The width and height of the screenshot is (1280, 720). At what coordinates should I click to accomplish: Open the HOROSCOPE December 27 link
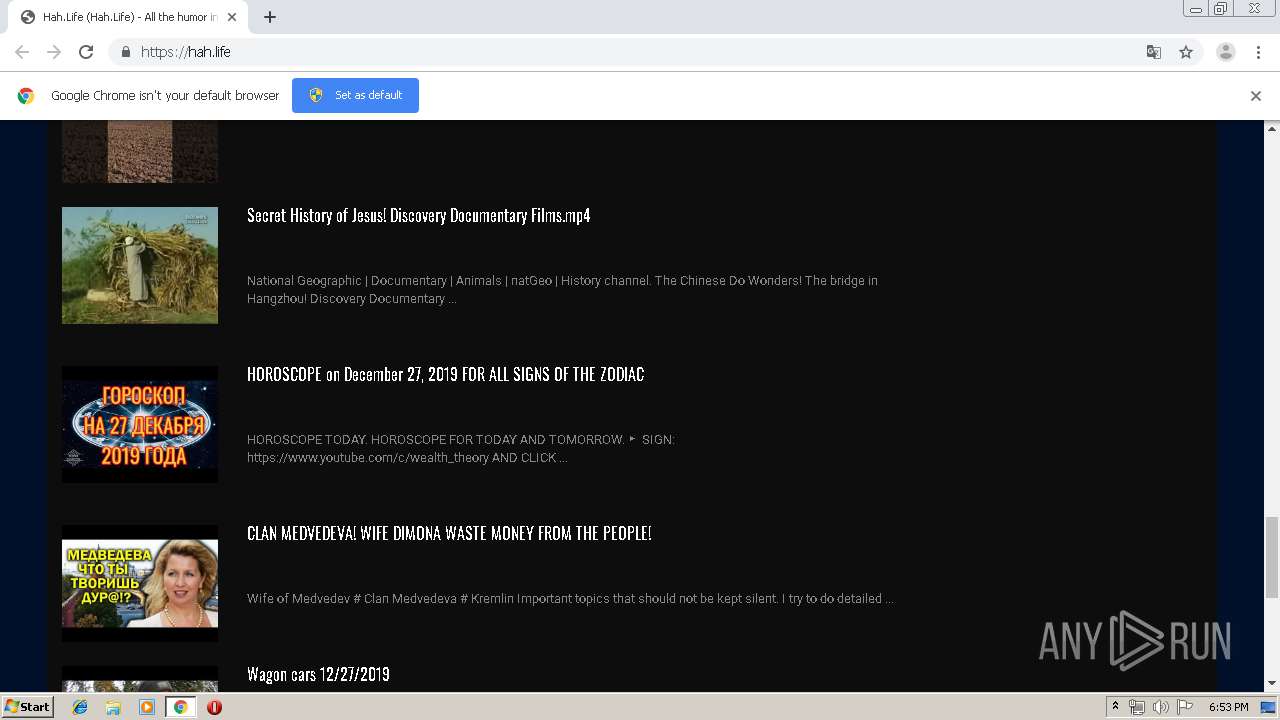coord(445,374)
